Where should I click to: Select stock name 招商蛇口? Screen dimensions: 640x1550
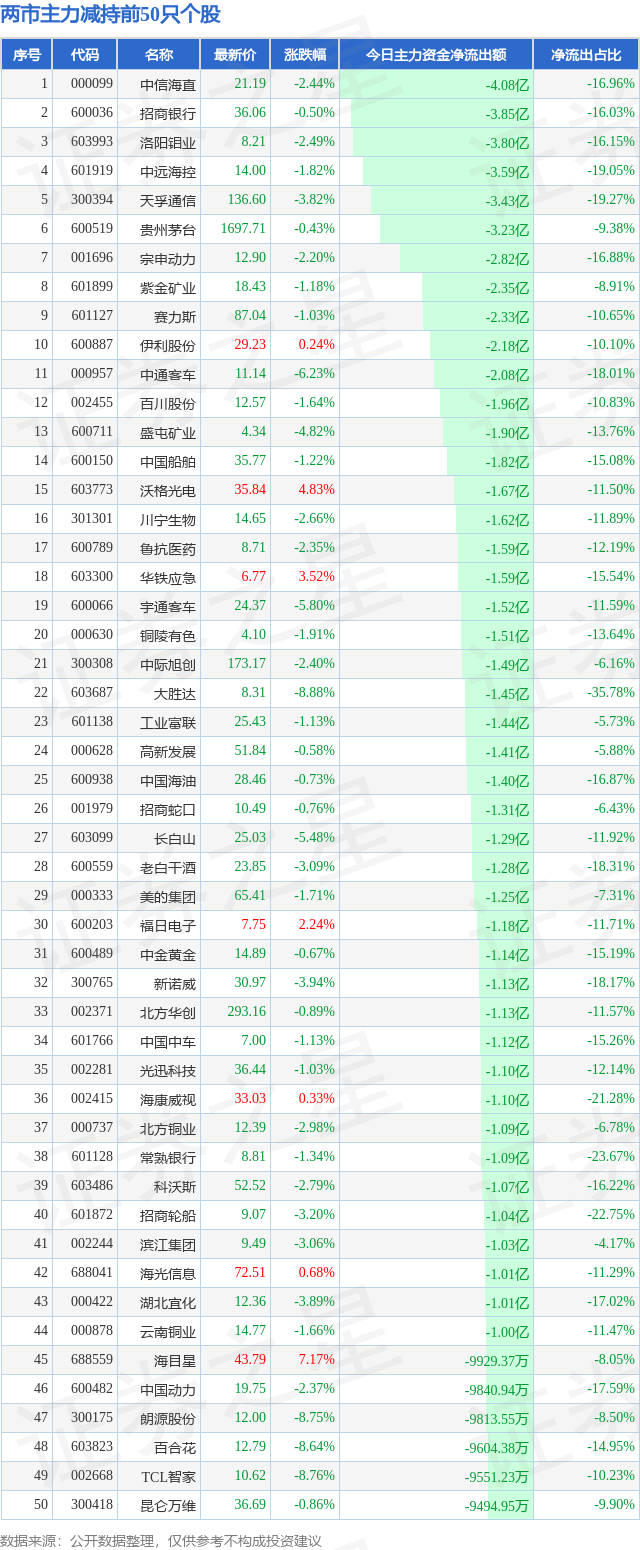click(x=168, y=809)
